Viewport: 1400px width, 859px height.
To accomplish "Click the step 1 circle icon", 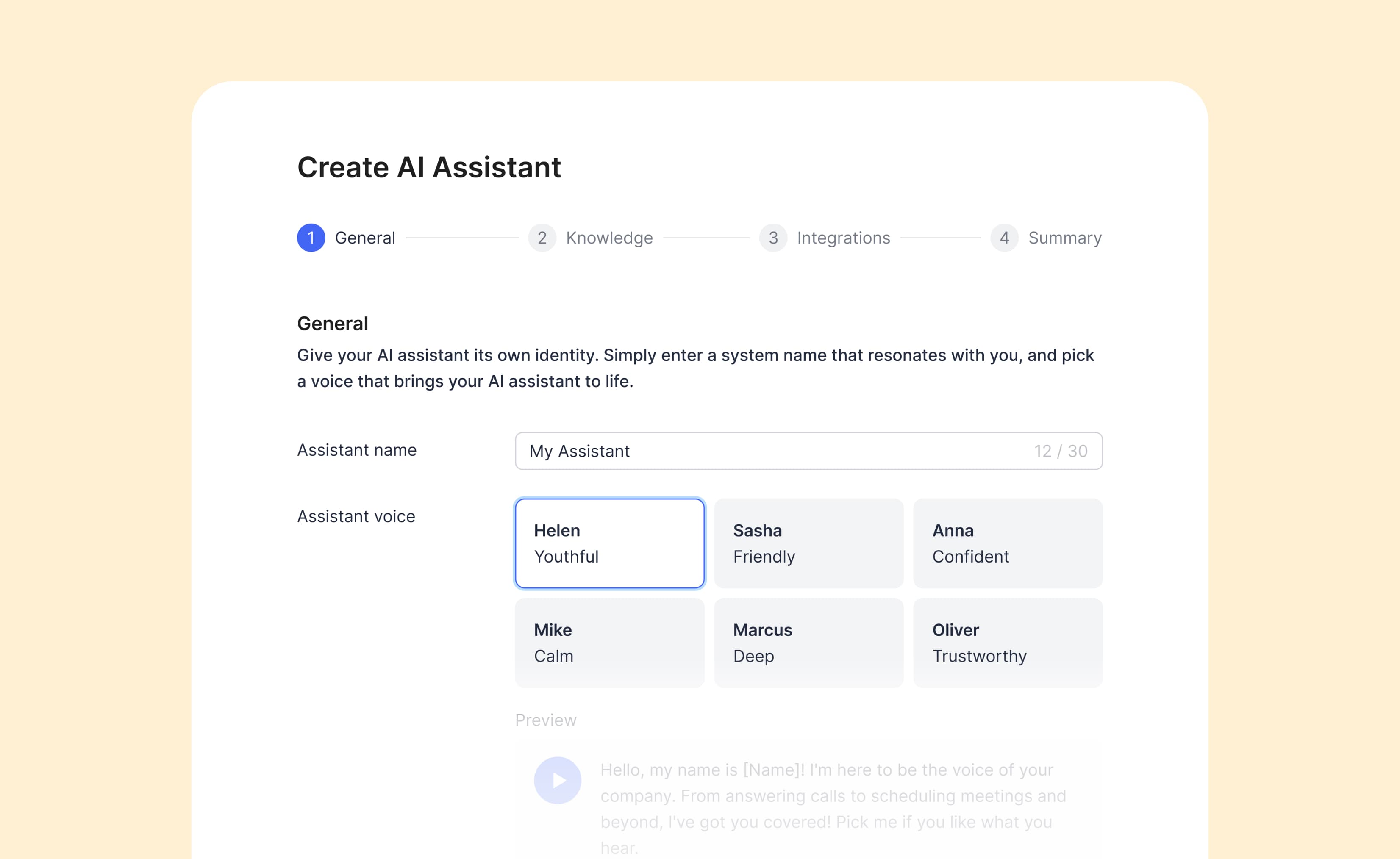I will click(x=311, y=238).
